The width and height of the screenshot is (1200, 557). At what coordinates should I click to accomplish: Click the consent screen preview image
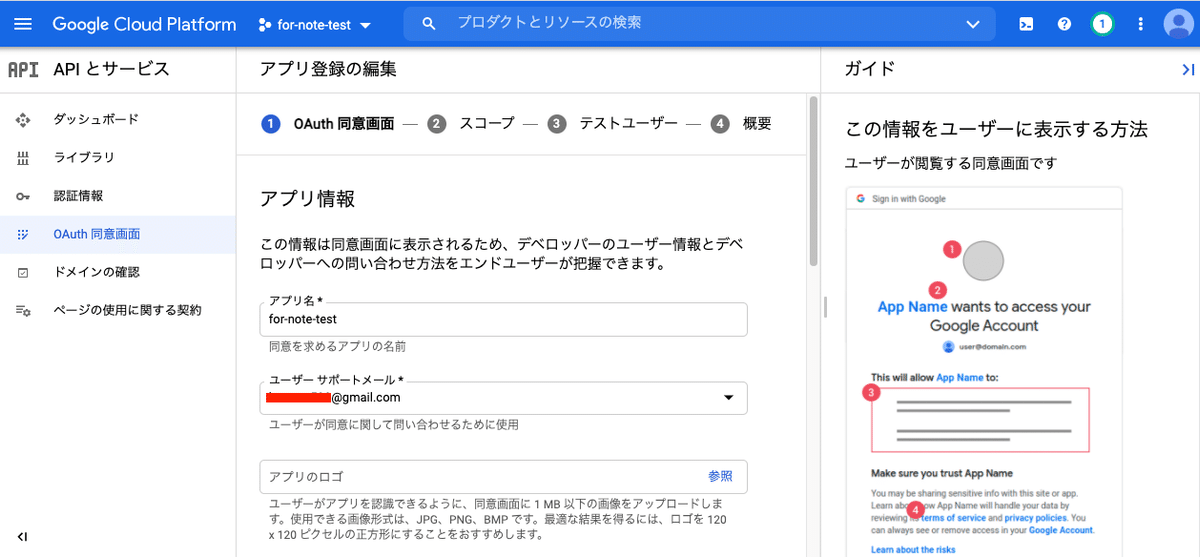tap(984, 372)
